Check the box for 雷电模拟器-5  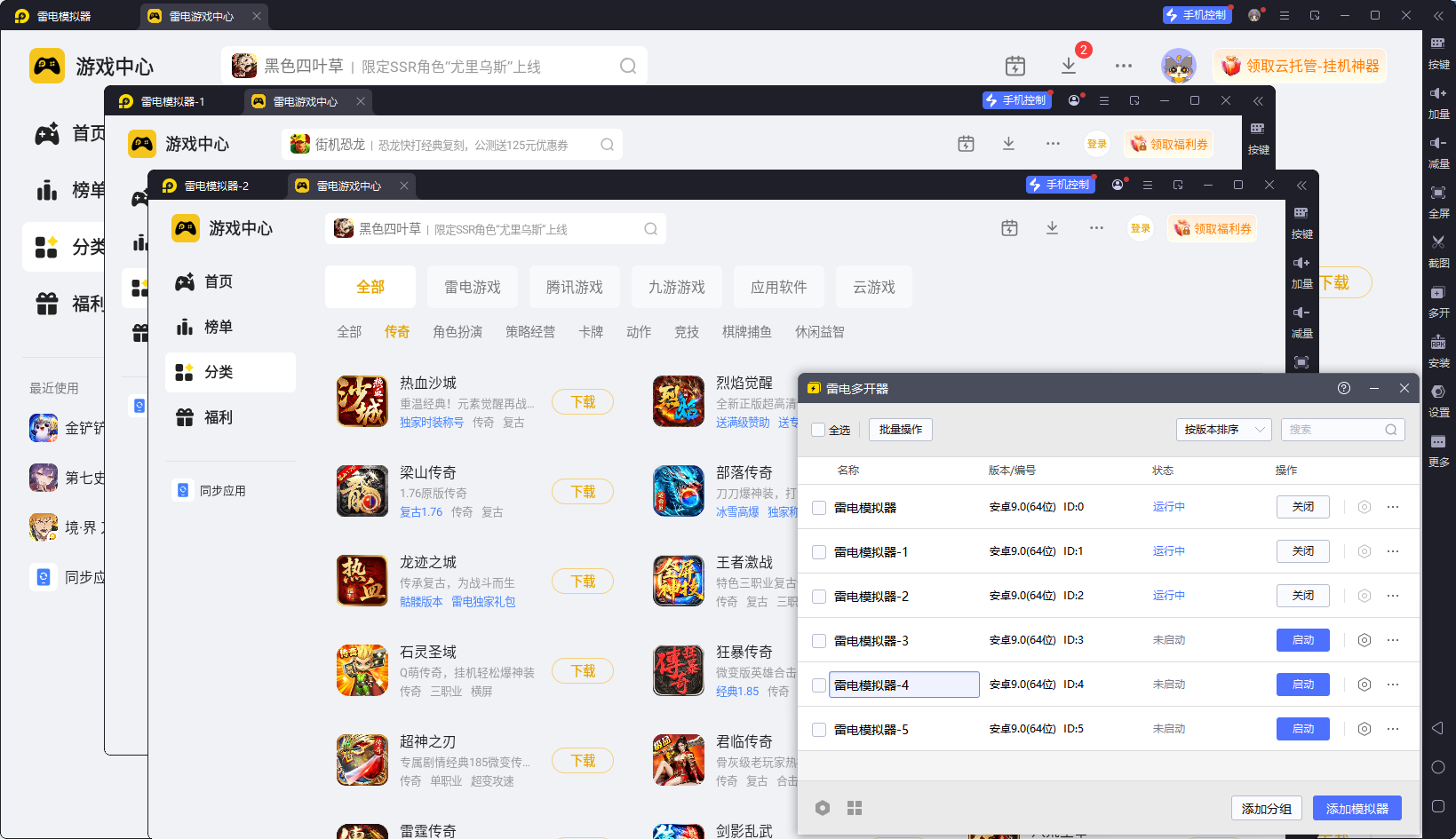click(x=819, y=730)
